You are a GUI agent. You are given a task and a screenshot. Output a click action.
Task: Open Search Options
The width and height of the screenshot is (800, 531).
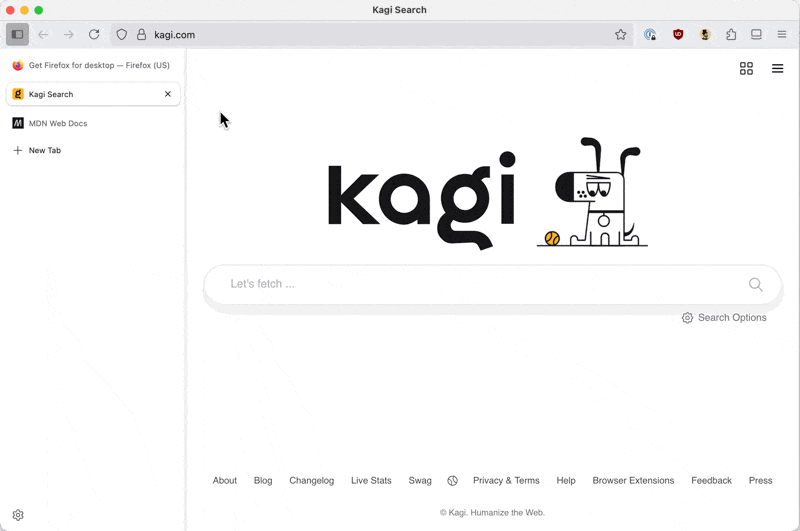(x=724, y=318)
